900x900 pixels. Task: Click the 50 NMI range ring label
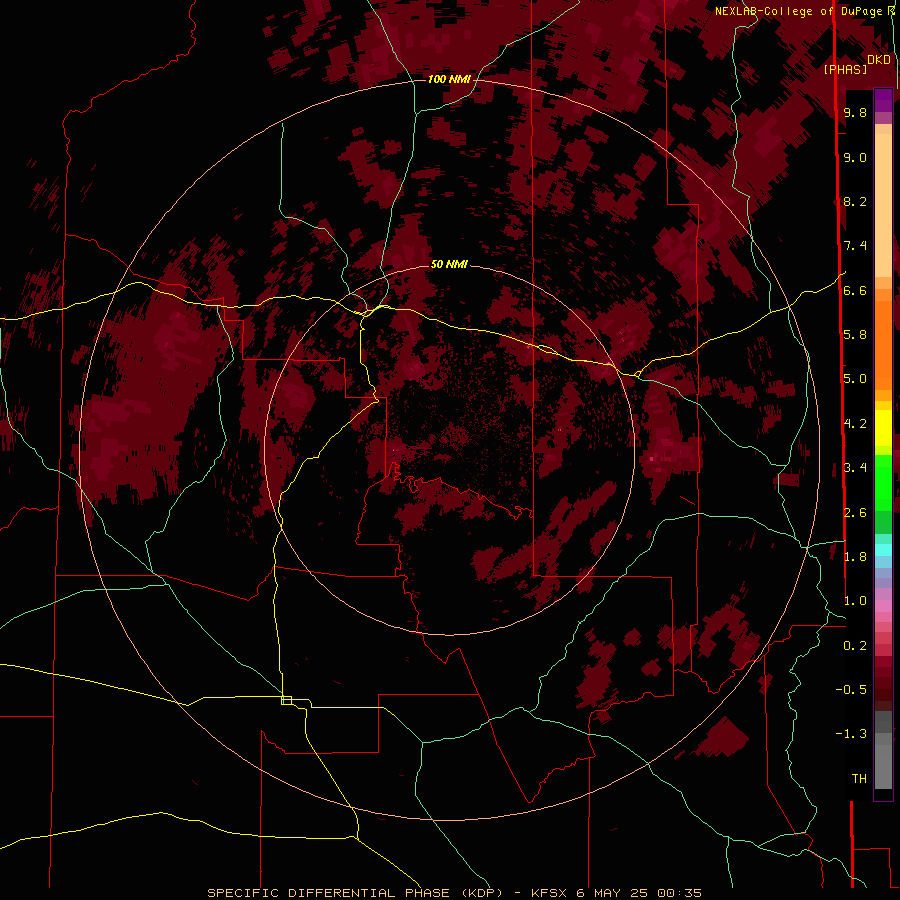[x=449, y=264]
